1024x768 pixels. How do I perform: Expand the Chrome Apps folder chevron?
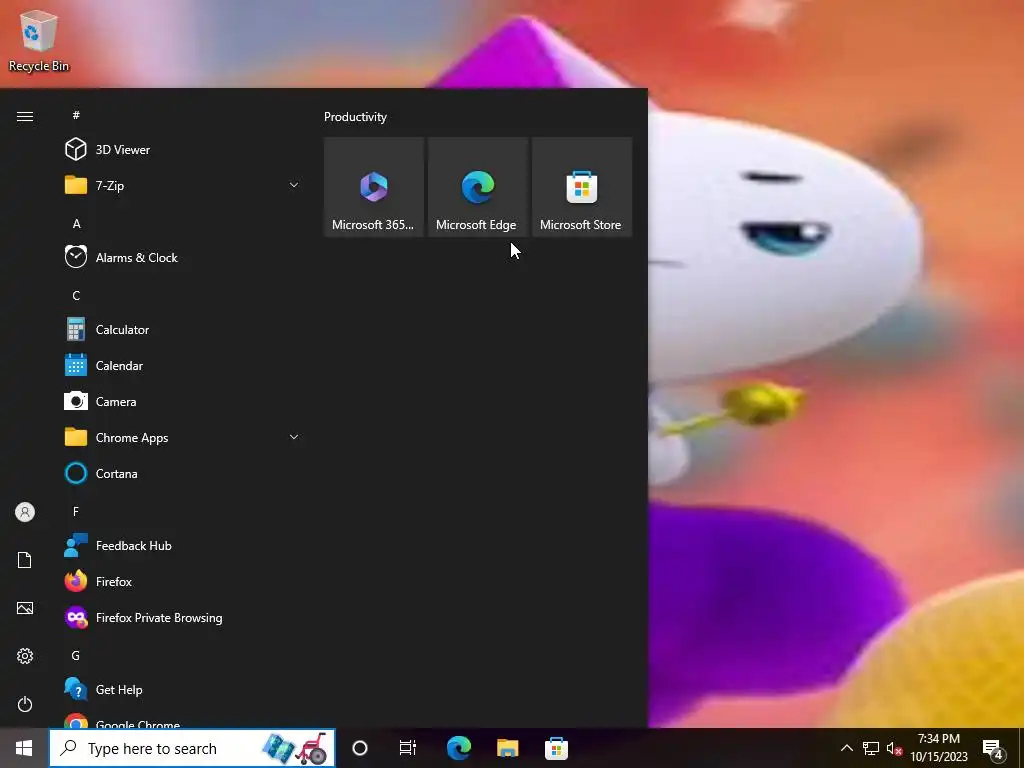(294, 438)
